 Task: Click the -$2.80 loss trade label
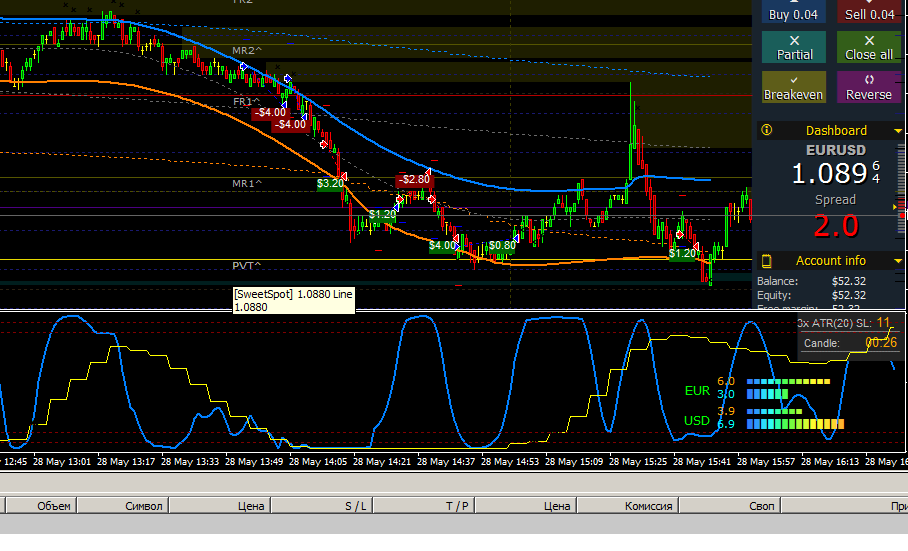point(415,179)
